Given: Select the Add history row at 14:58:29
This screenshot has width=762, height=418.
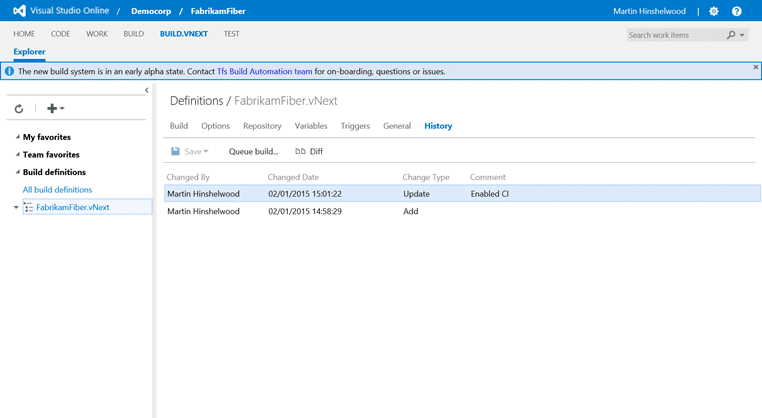Looking at the screenshot, I should pos(462,211).
